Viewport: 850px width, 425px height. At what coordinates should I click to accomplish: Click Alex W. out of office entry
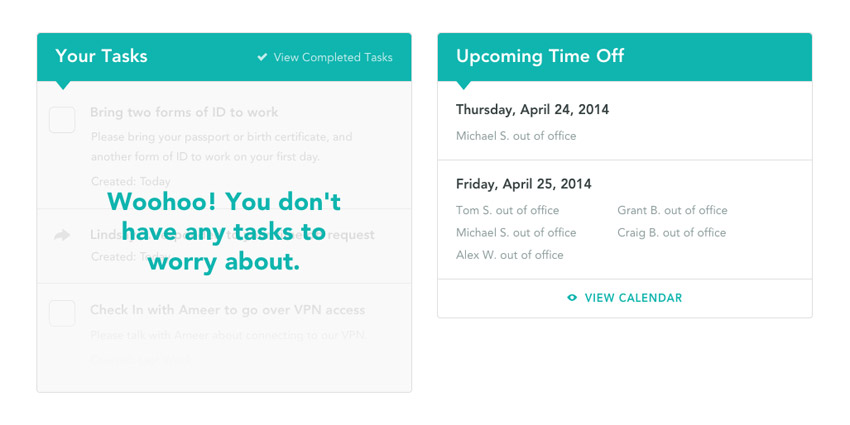pyautogui.click(x=509, y=255)
